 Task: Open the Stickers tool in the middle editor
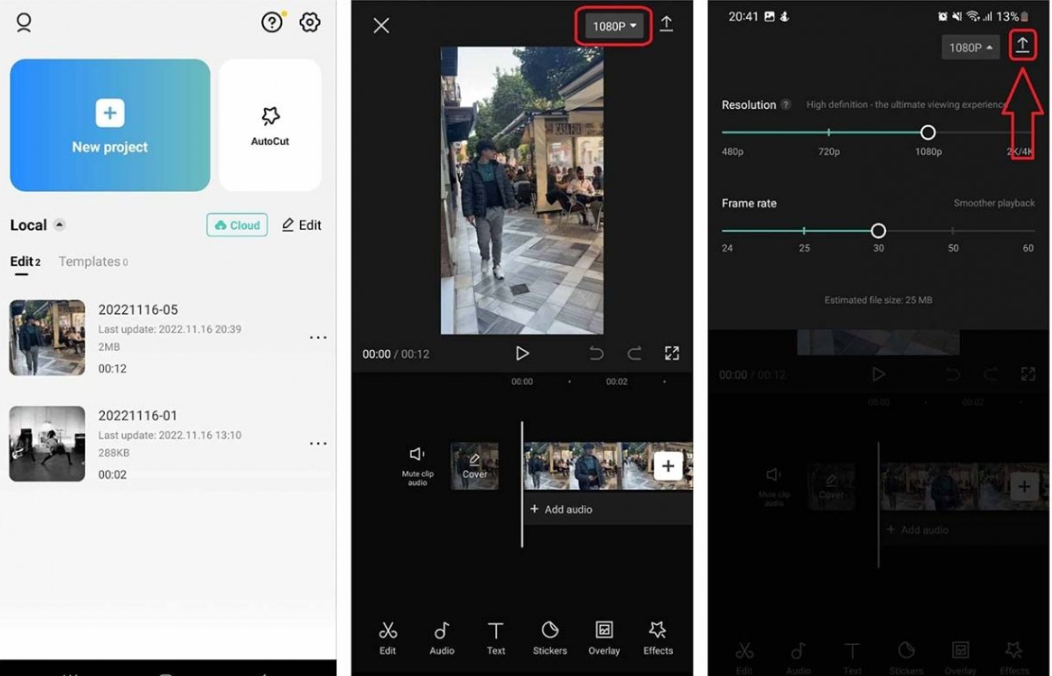550,638
